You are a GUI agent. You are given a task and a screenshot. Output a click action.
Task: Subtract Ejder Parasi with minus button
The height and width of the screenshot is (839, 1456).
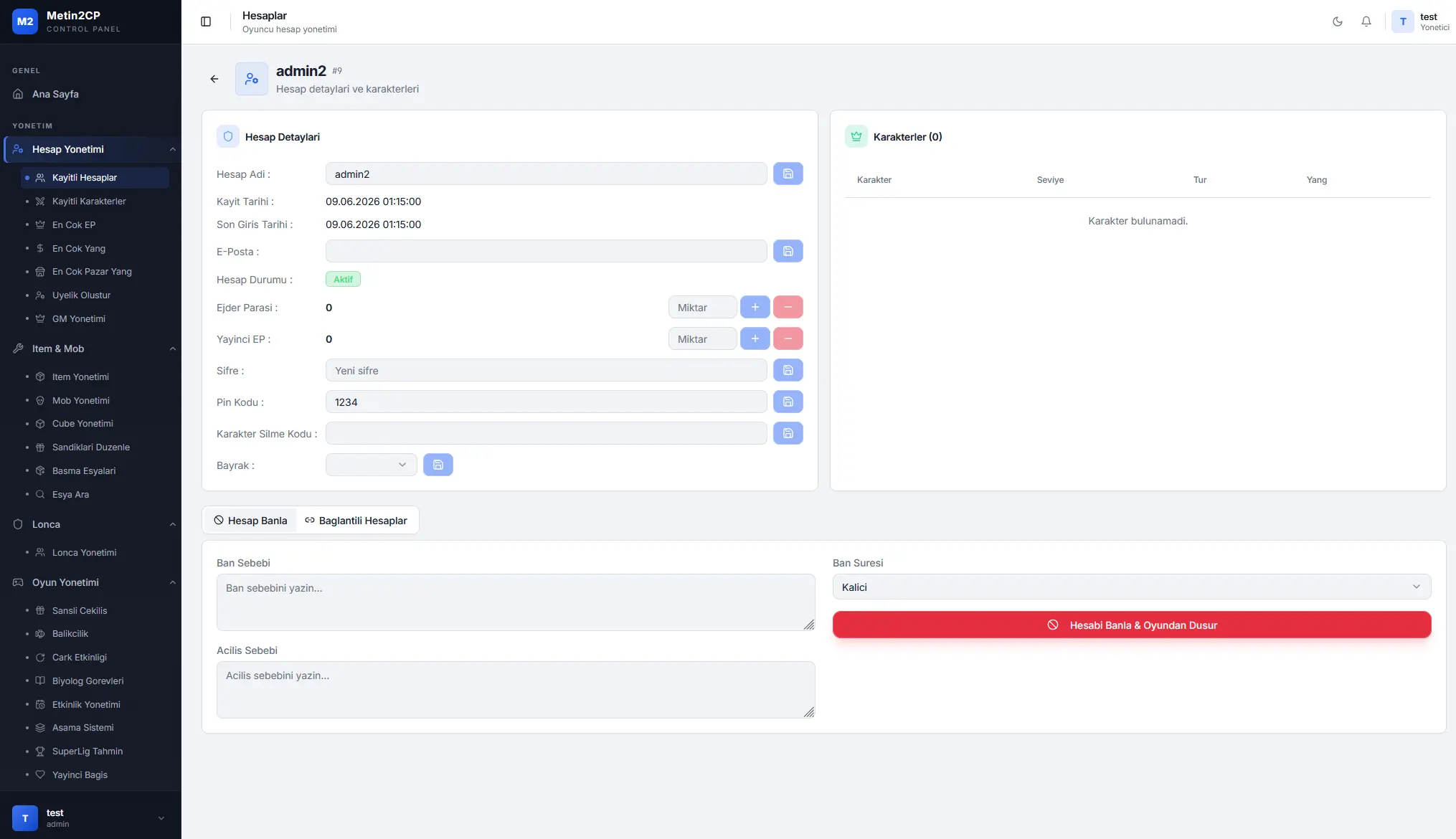[x=788, y=307]
